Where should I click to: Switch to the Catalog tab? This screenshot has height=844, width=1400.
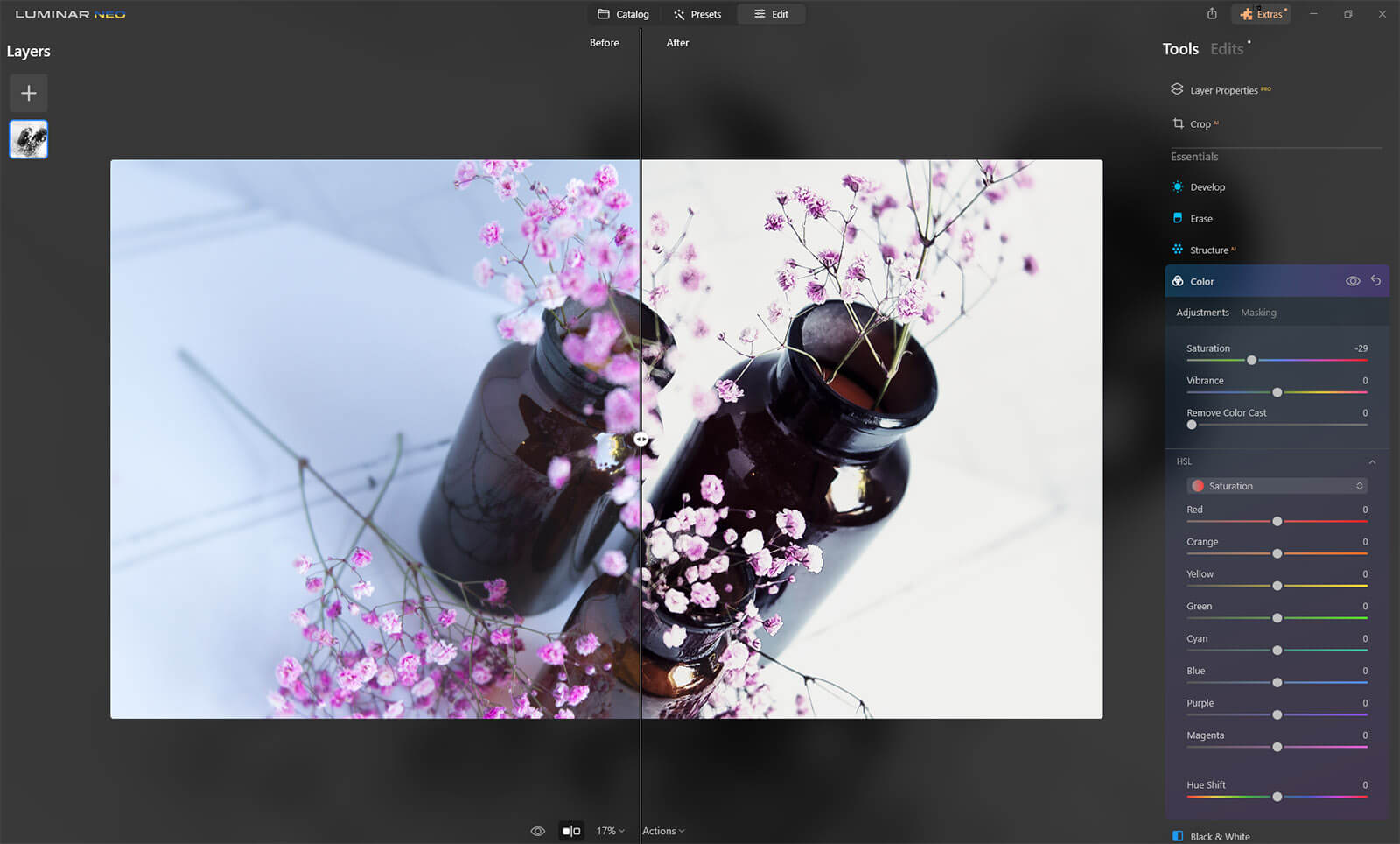(623, 14)
